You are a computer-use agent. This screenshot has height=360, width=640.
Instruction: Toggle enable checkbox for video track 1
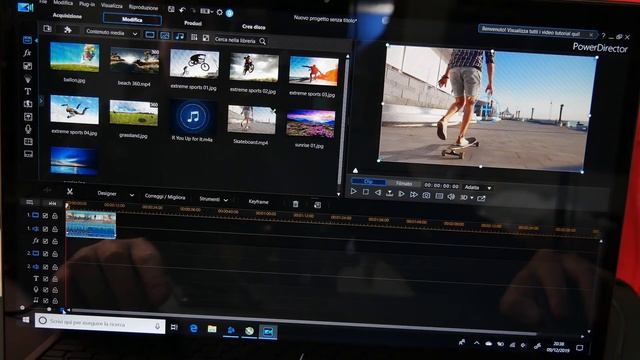[x=45, y=216]
